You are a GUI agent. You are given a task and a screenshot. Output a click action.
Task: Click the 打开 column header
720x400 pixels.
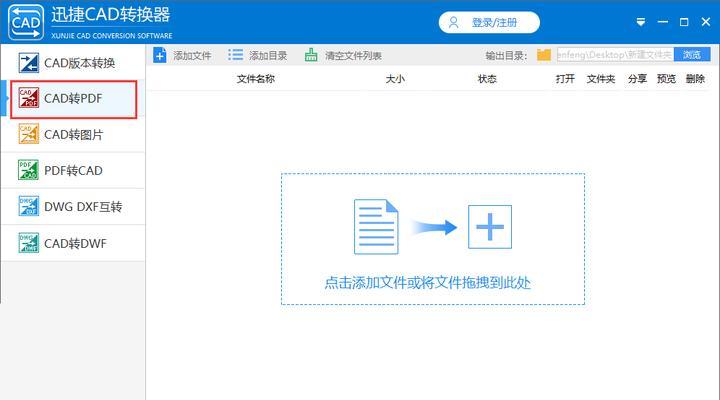[565, 79]
